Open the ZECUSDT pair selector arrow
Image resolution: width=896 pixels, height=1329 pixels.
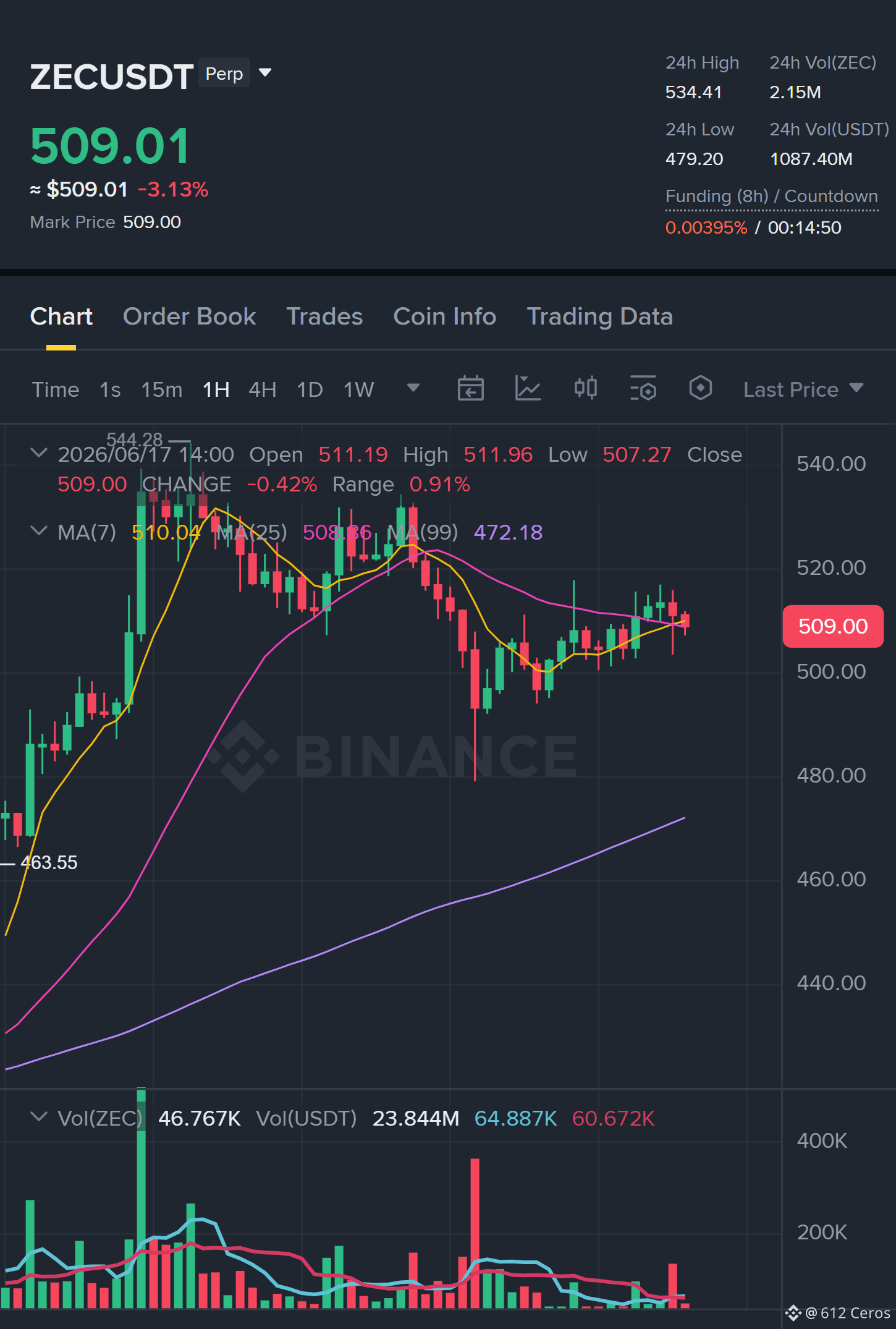[x=265, y=73]
